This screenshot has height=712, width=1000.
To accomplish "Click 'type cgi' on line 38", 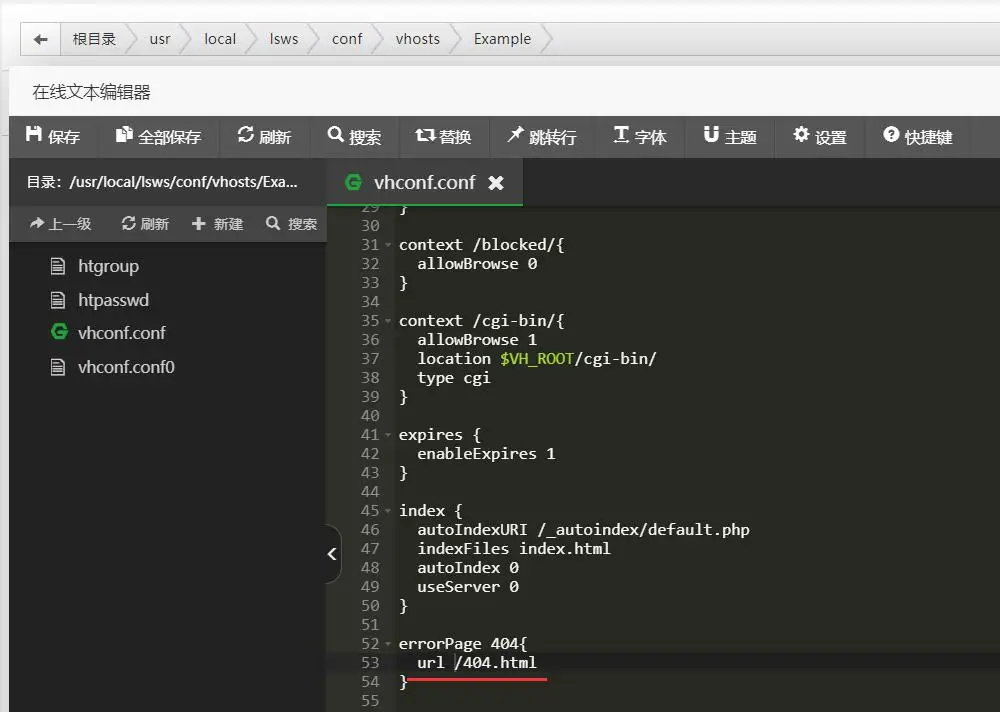I will pyautogui.click(x=453, y=378).
